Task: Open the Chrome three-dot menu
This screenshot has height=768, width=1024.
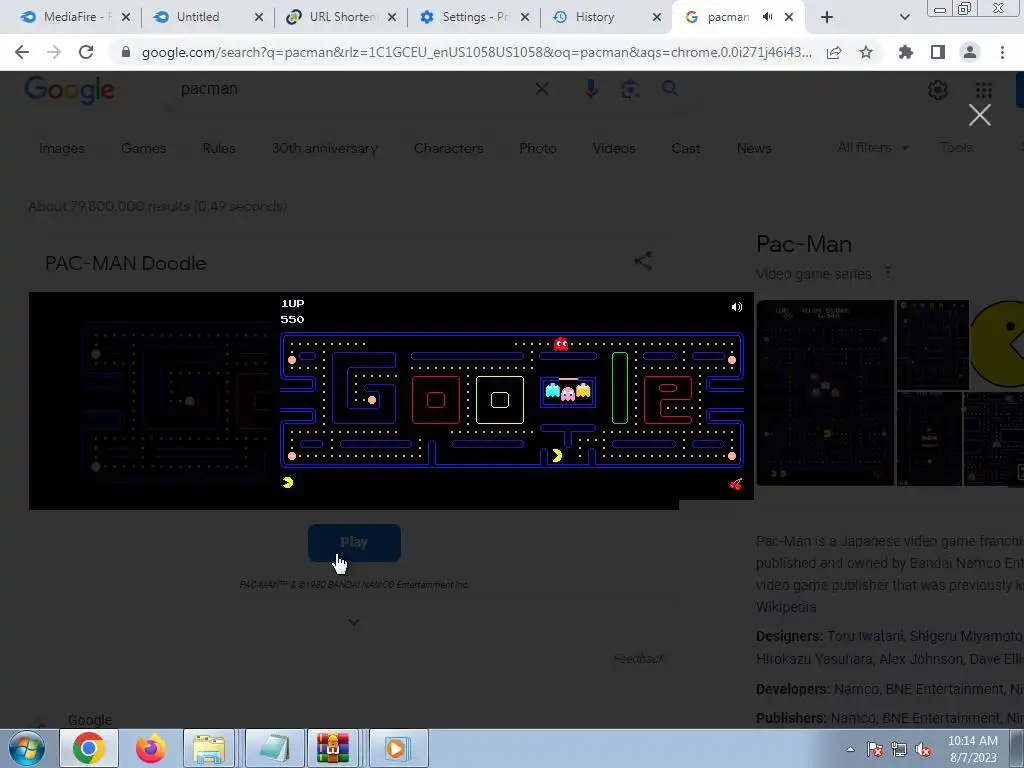Action: pyautogui.click(x=1002, y=52)
